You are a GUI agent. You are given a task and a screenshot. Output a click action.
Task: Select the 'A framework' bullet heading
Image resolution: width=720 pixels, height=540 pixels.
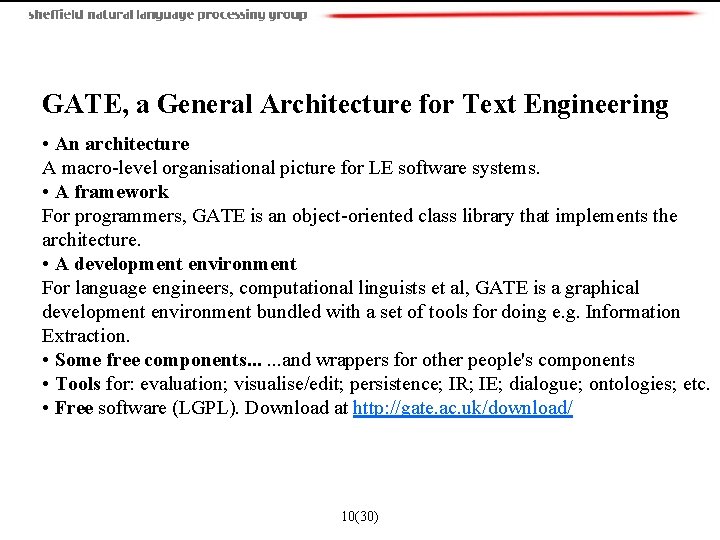(x=112, y=192)
